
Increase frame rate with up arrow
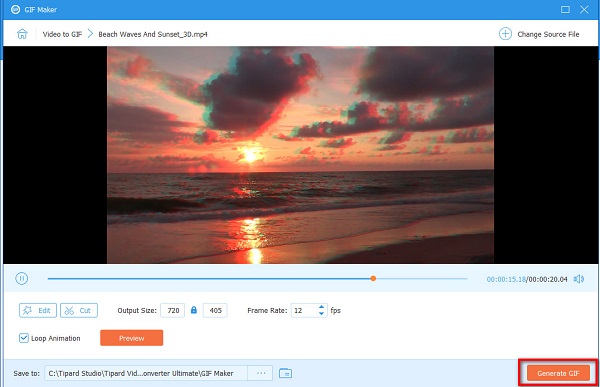(321, 307)
